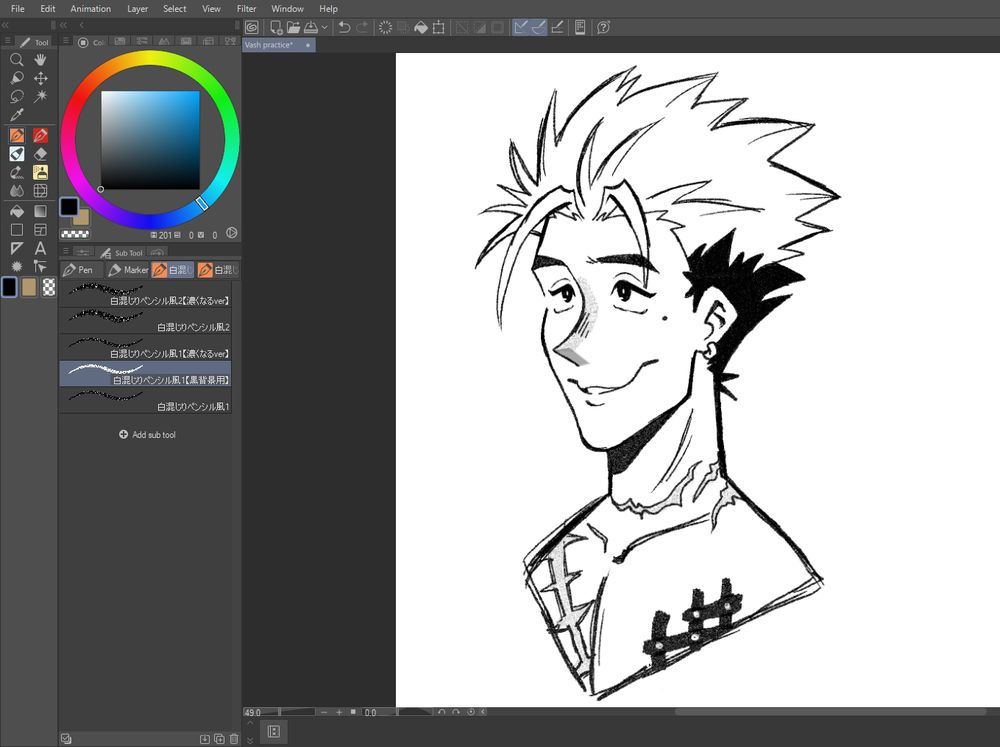Select the Move layer tool
This screenshot has height=747, width=1000.
(40, 78)
